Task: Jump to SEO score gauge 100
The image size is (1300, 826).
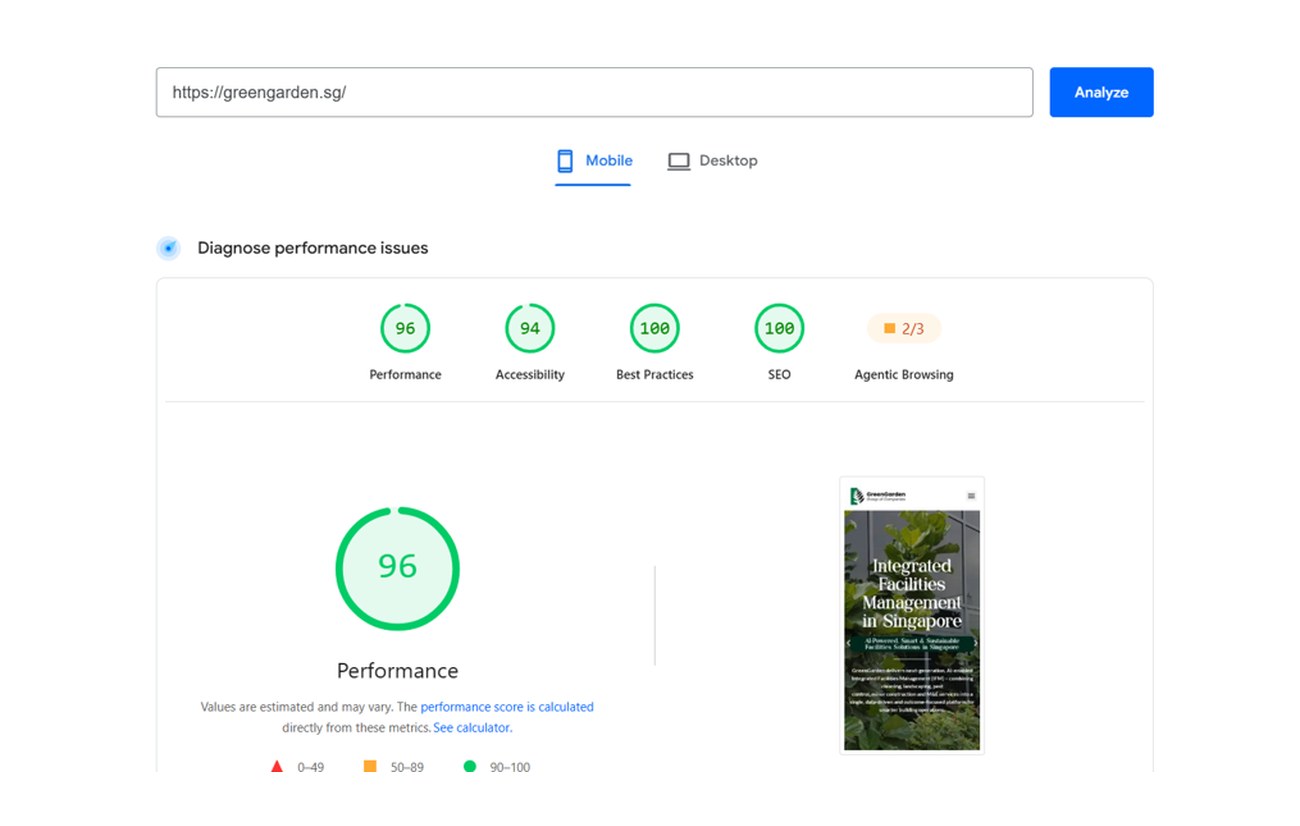Action: click(x=779, y=328)
